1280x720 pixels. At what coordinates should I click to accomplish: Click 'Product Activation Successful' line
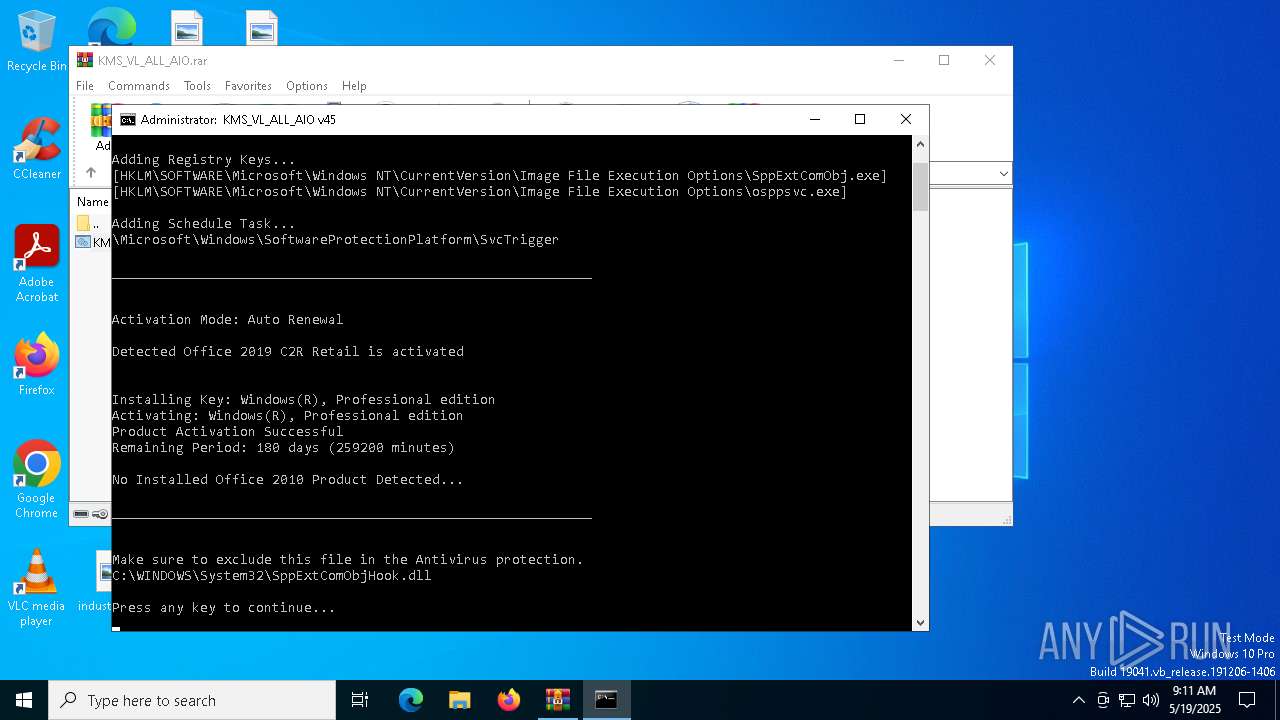[x=228, y=431]
